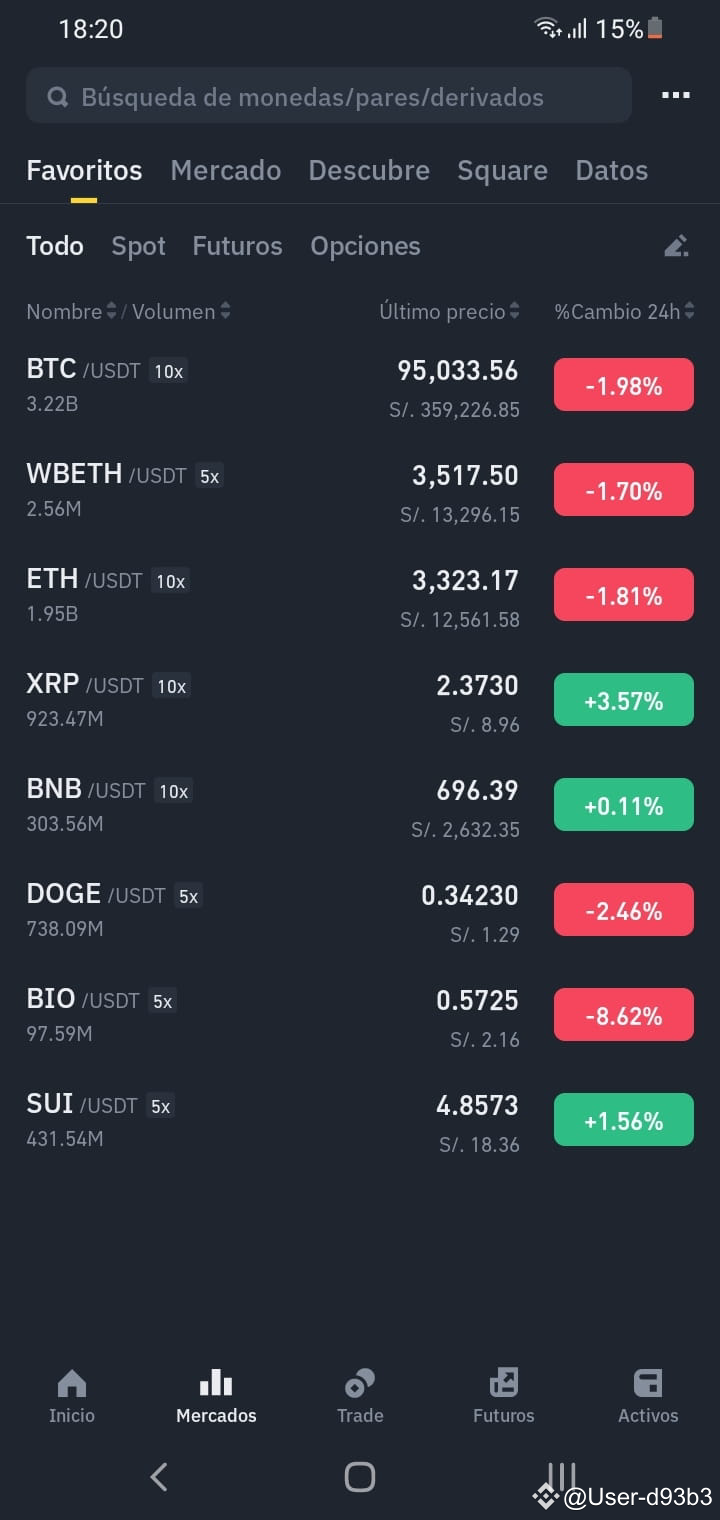Toggle XRP +3.57% change badge
This screenshot has height=1520, width=720.
(x=624, y=700)
